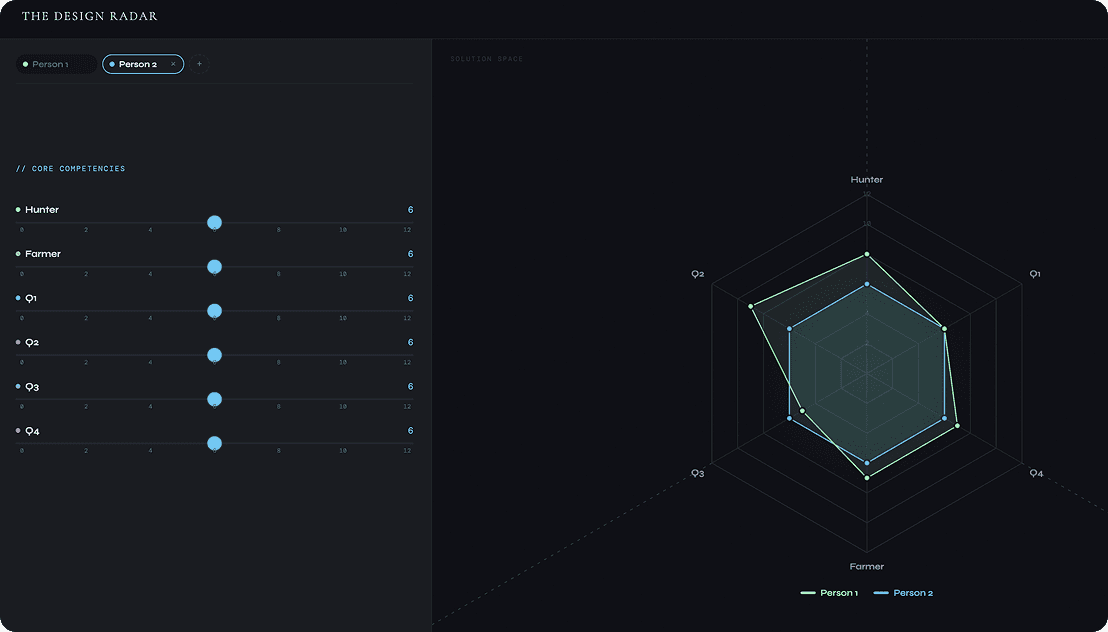Click the Q3 axis label on radar

pos(697,474)
